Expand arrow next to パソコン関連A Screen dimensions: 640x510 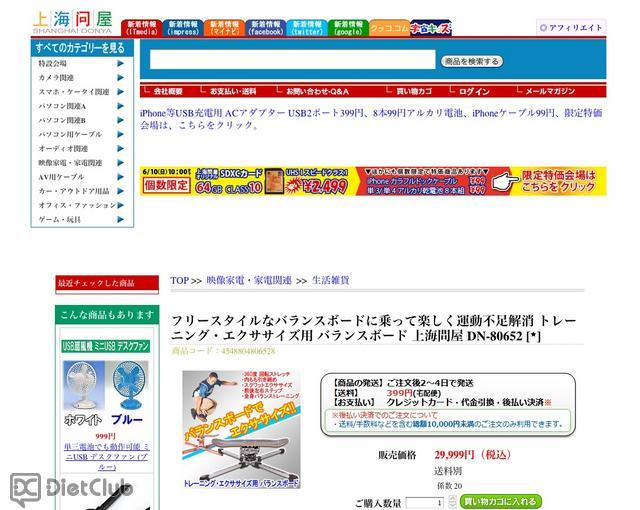tap(120, 106)
